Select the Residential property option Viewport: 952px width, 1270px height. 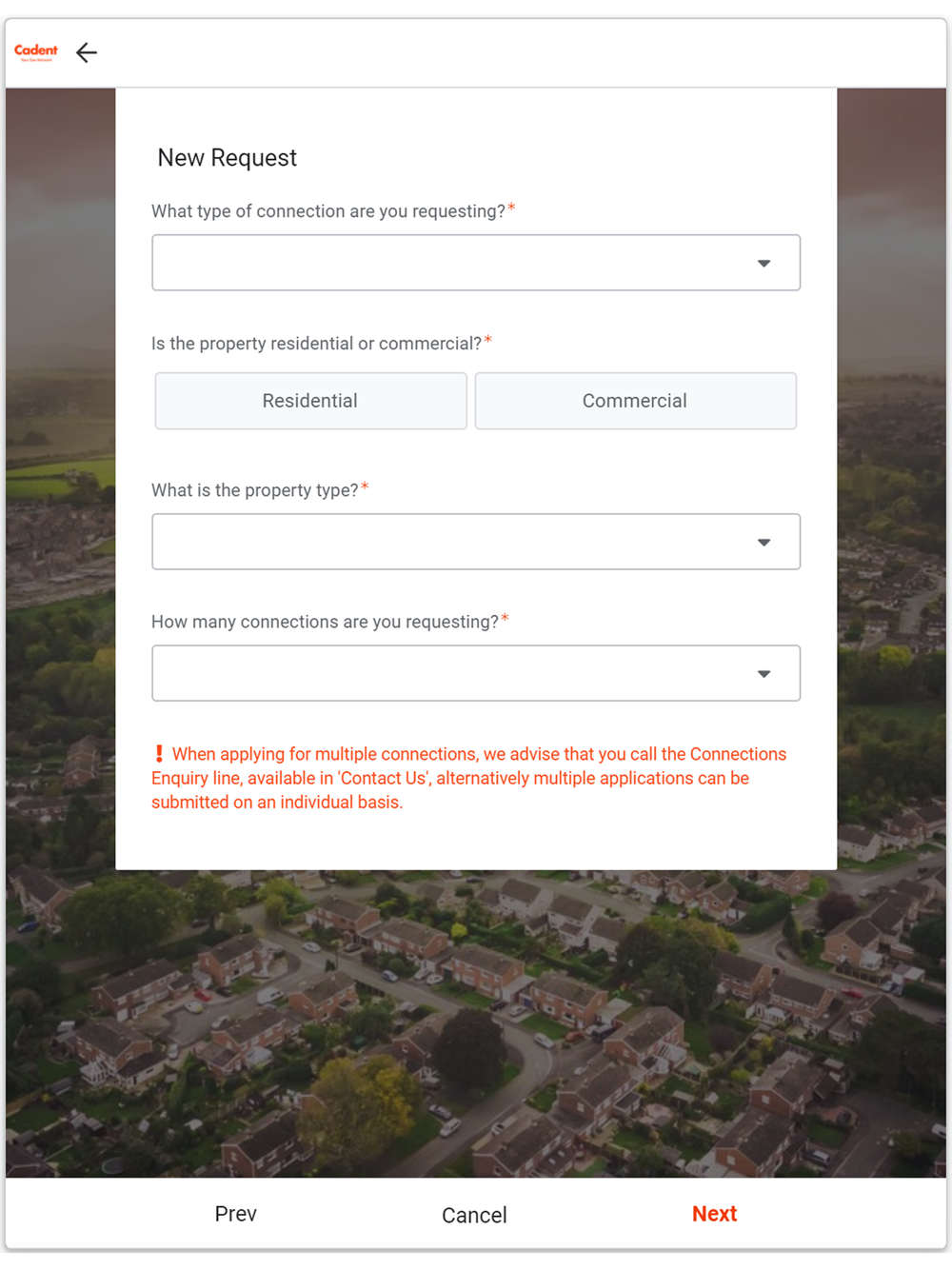point(310,401)
